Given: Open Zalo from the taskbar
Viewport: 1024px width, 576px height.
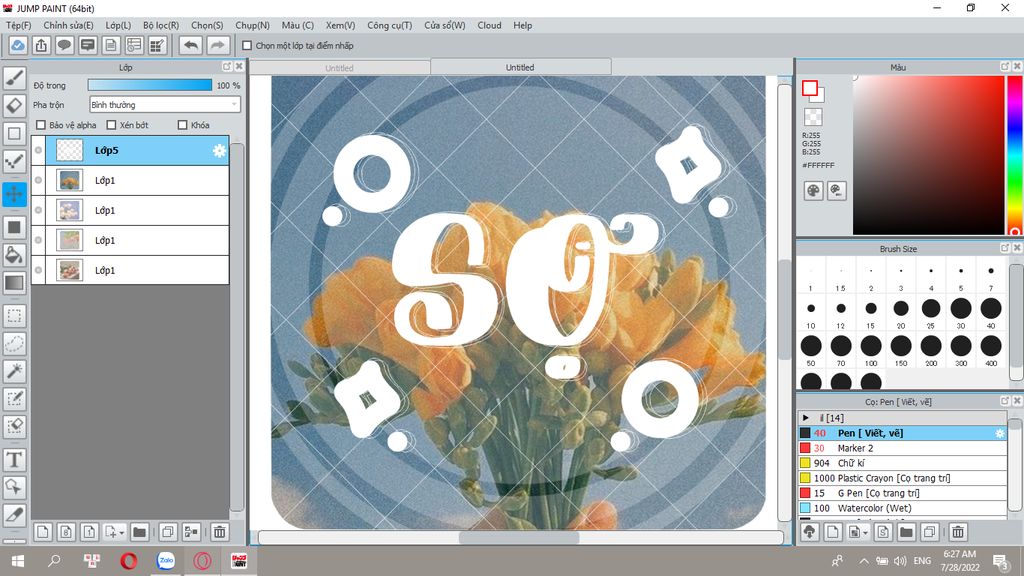Looking at the screenshot, I should (166, 561).
